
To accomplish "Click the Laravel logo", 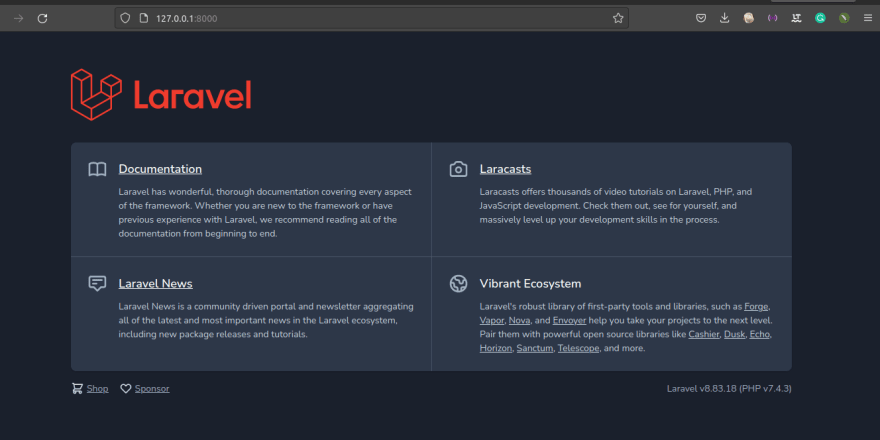I will click(161, 94).
